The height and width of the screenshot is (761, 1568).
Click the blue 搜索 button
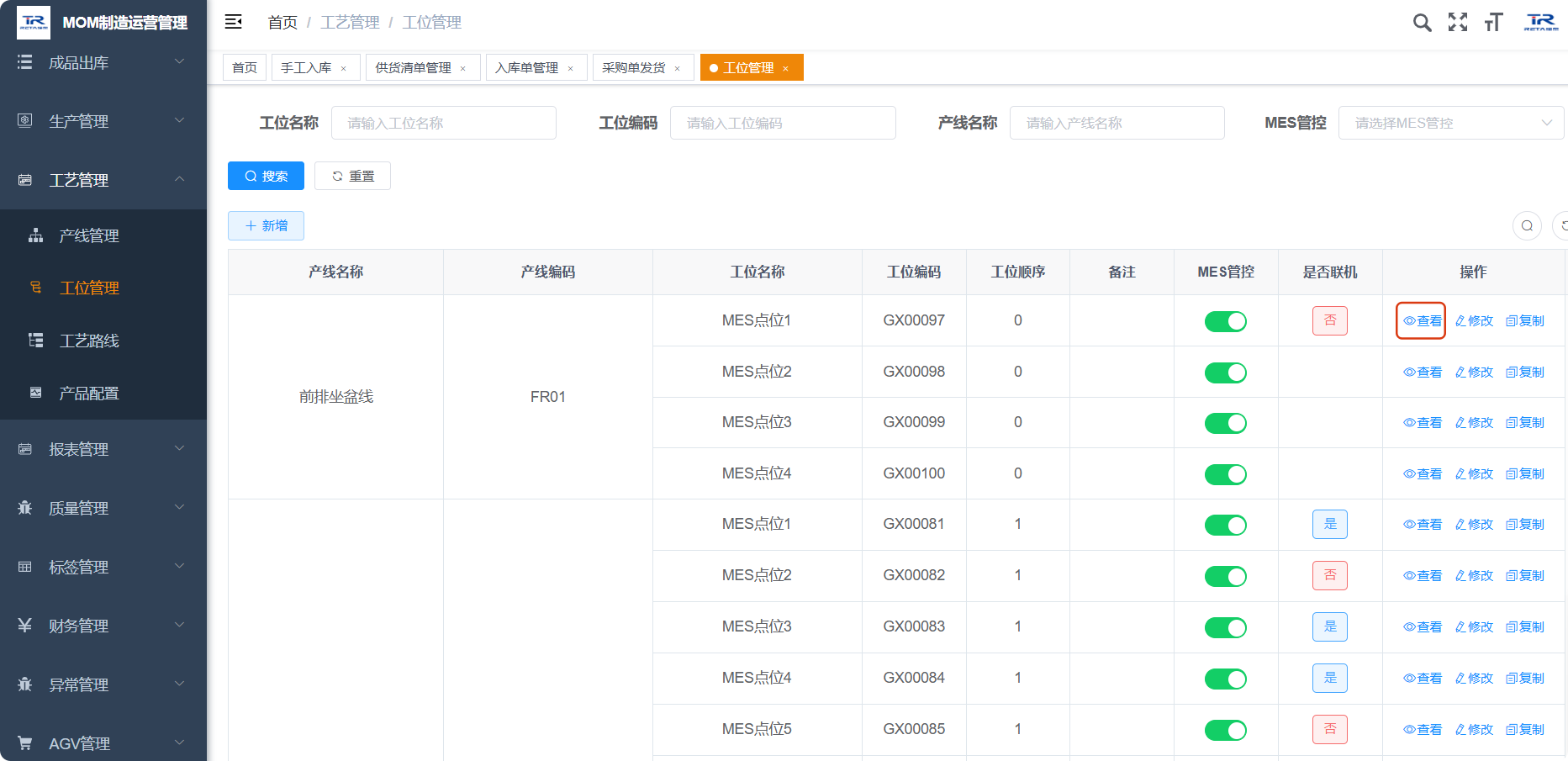point(266,176)
